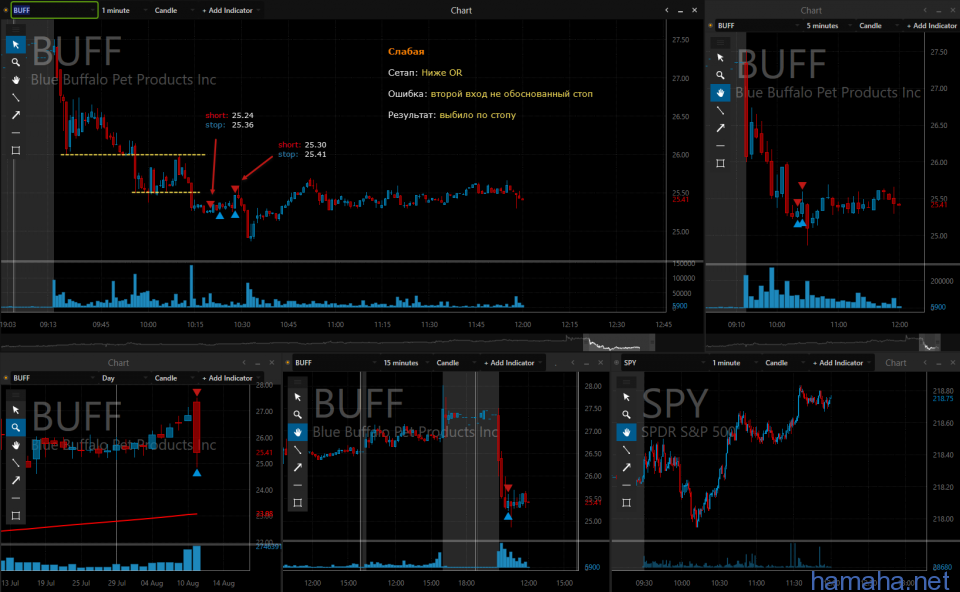Image resolution: width=960 pixels, height=592 pixels.
Task: Click the zoom magnifier in the BUFF Day chart
Action: point(15,427)
